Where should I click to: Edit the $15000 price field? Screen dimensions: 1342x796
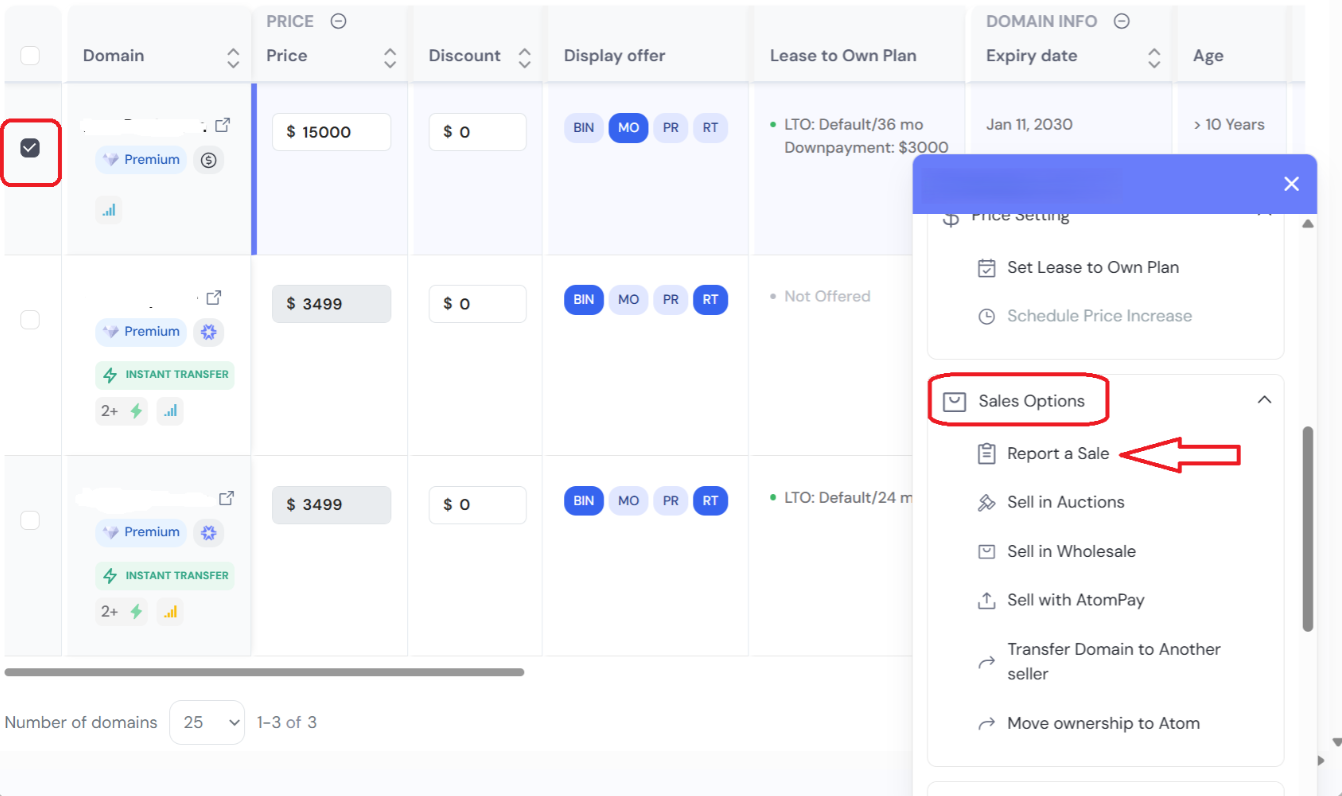[x=332, y=132]
